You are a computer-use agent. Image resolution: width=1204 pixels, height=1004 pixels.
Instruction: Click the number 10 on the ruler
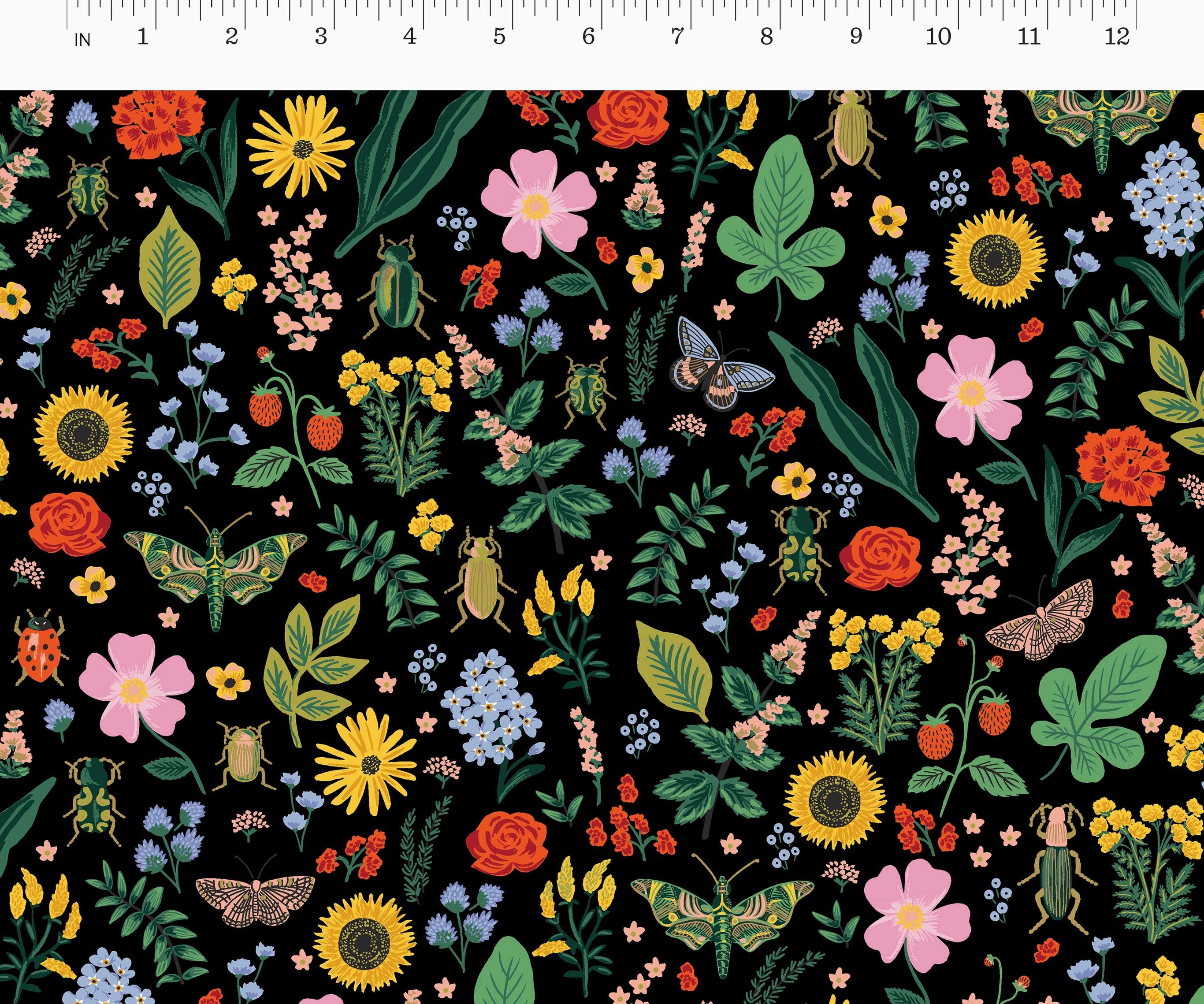tap(939, 37)
